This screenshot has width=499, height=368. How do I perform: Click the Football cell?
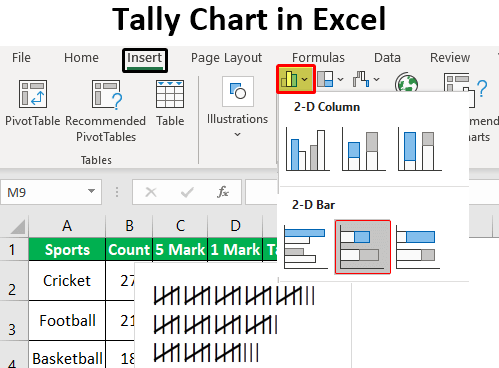[67, 321]
